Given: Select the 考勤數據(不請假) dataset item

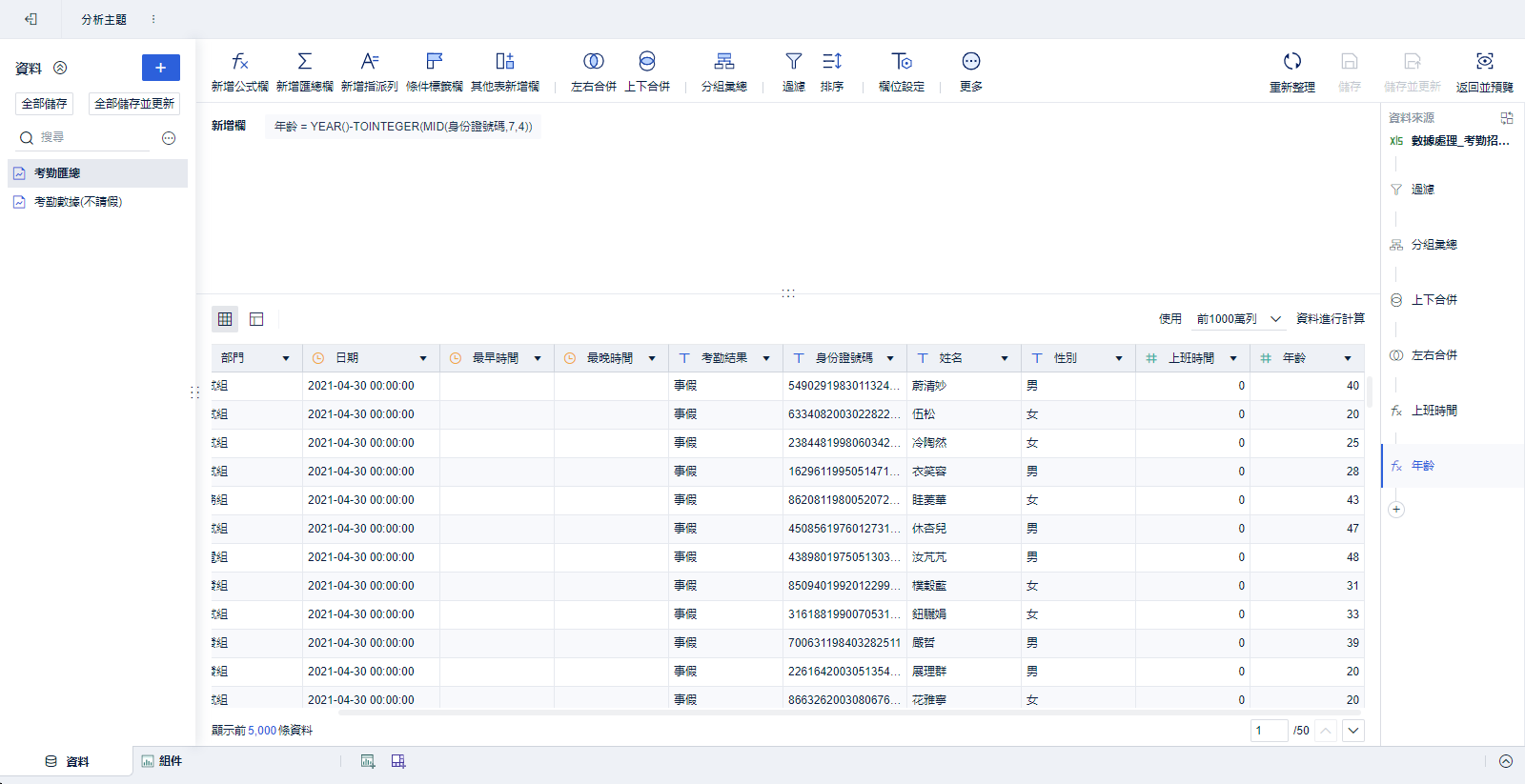Looking at the screenshot, I should tap(78, 202).
